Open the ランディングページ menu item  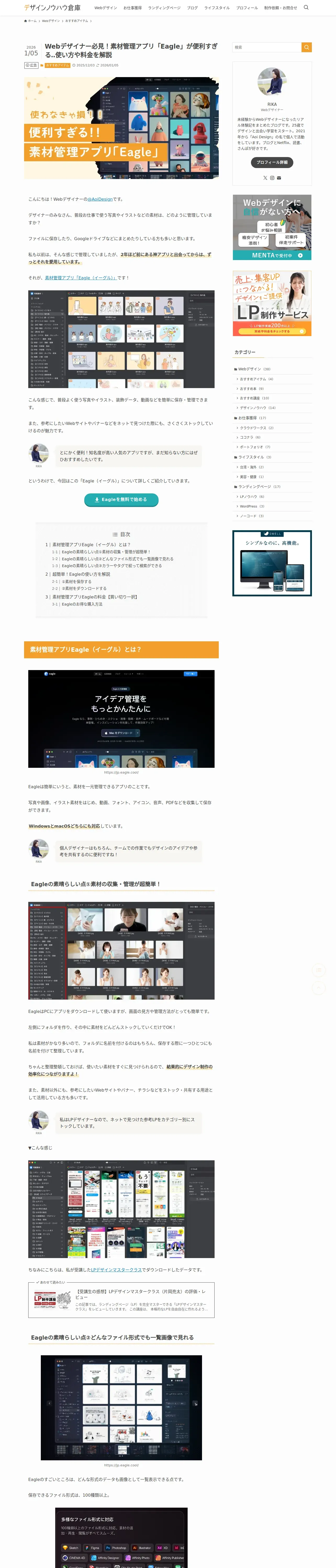[164, 8]
